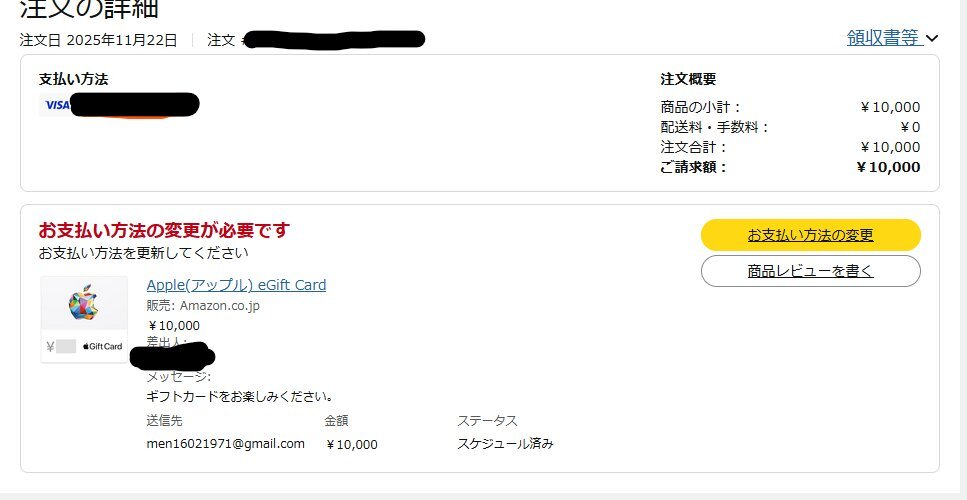Click the red お支払い方法の変更が必要です heading
Viewport: 967px width, 500px height.
point(164,231)
